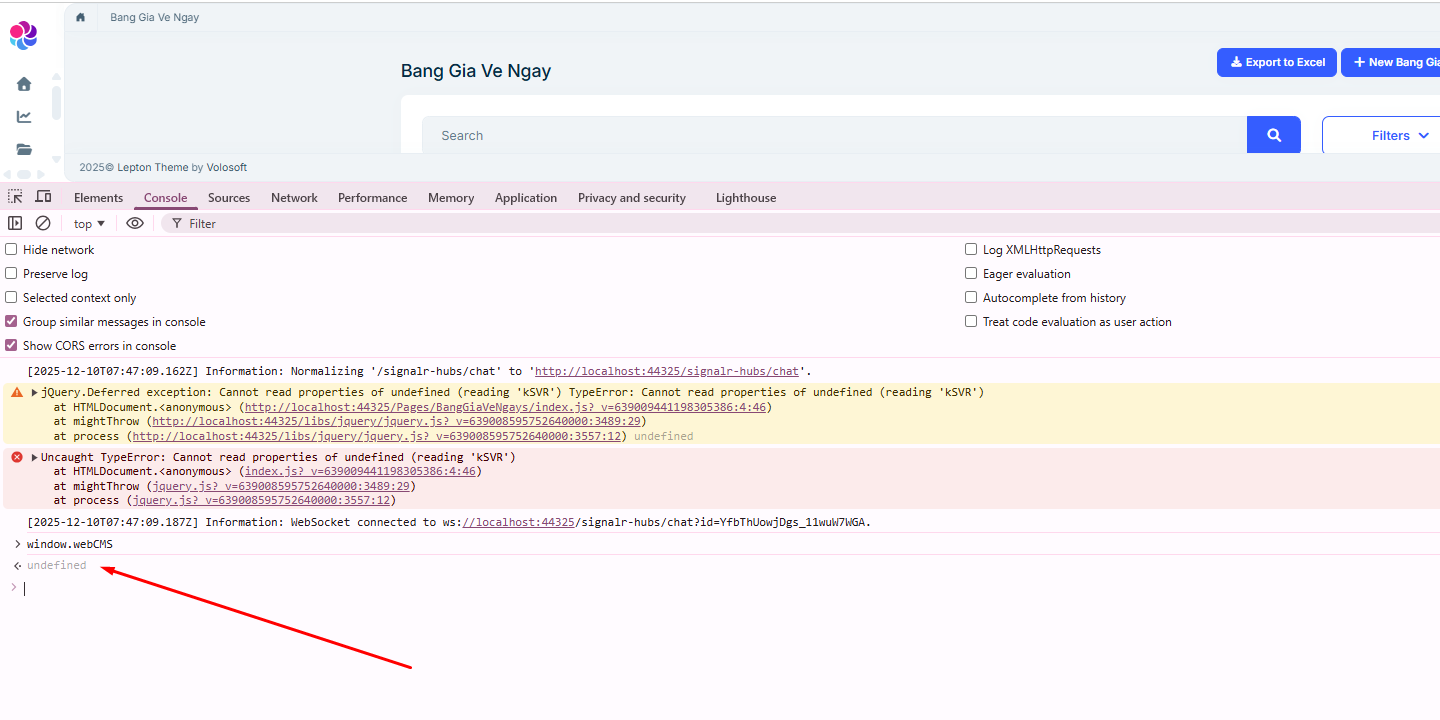This screenshot has height=720, width=1440.
Task: Expand the jQuery.Deferred exception warning
Action: [x=35, y=393]
